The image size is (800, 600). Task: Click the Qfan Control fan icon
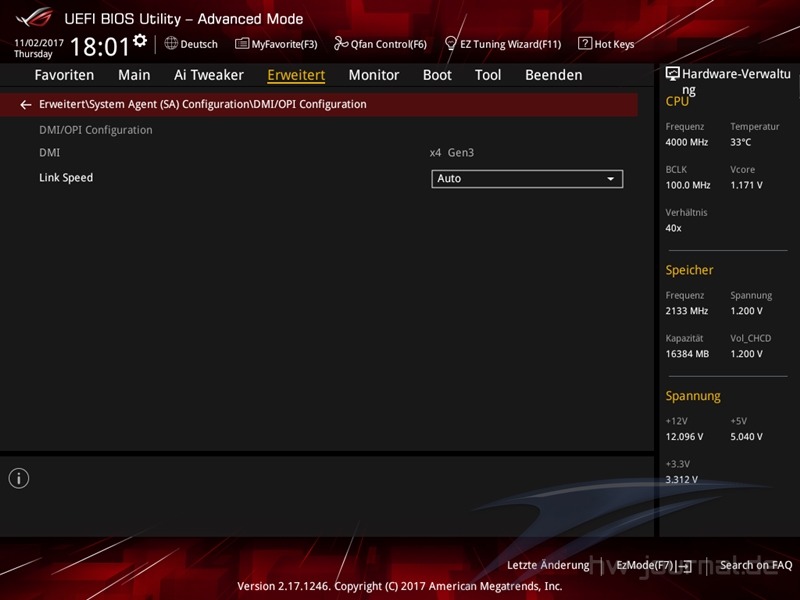point(341,43)
